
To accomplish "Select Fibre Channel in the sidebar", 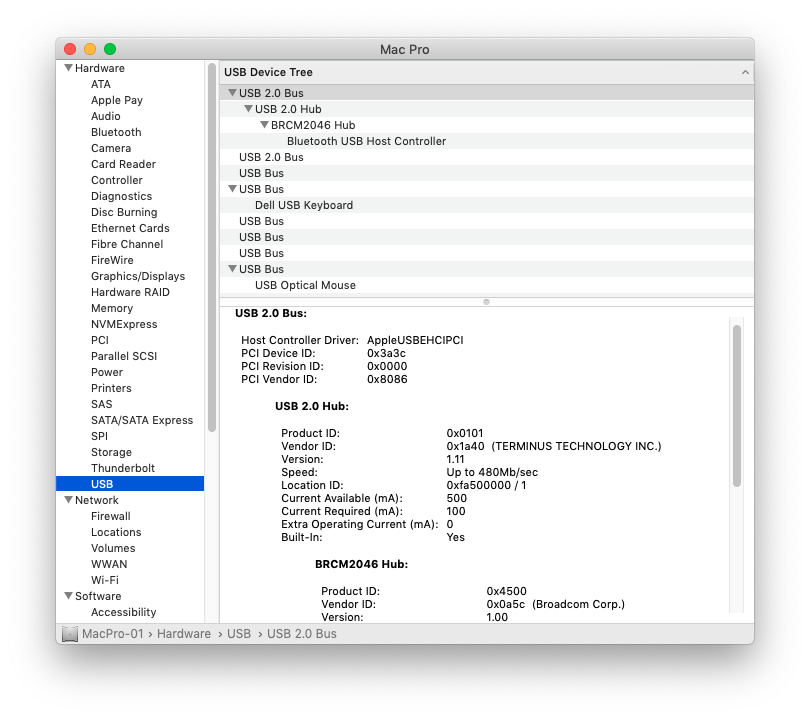I will coord(127,244).
